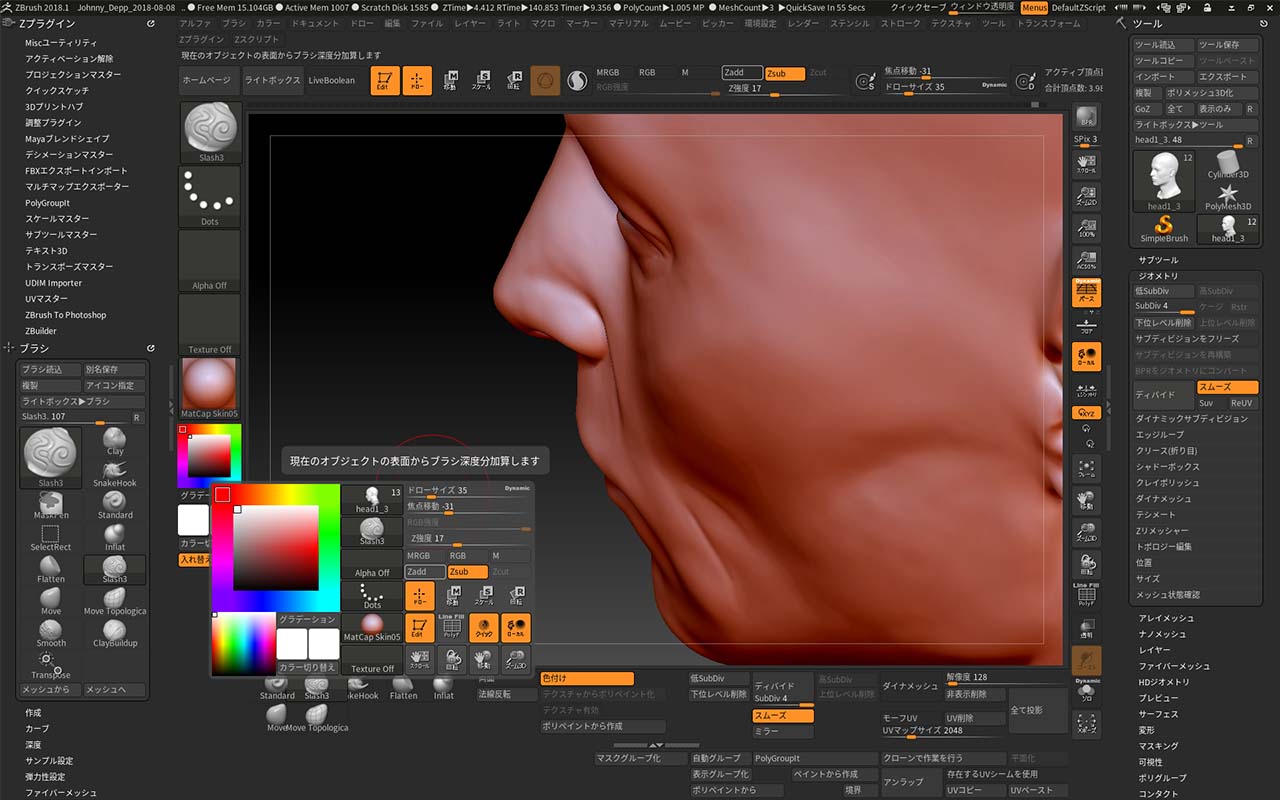The height and width of the screenshot is (800, 1280).
Task: Open the MatCap Skin05 material in left shelf
Action: 210,389
